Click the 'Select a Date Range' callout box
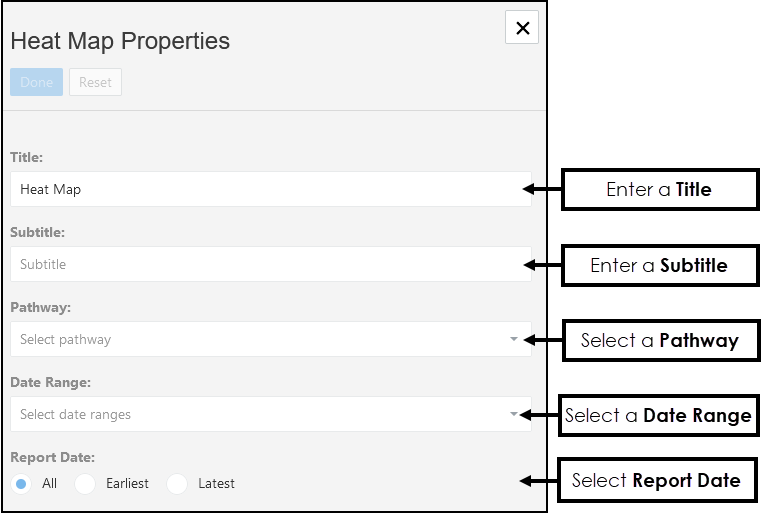Screen dimensions: 768x520 pyautogui.click(x=658, y=415)
